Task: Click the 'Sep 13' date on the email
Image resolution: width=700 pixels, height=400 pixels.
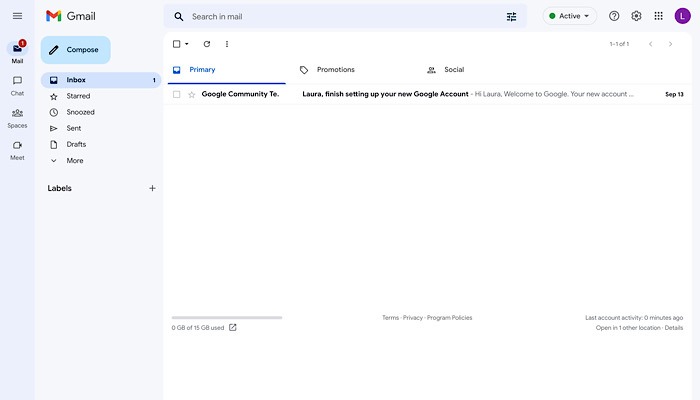Action: (x=674, y=94)
